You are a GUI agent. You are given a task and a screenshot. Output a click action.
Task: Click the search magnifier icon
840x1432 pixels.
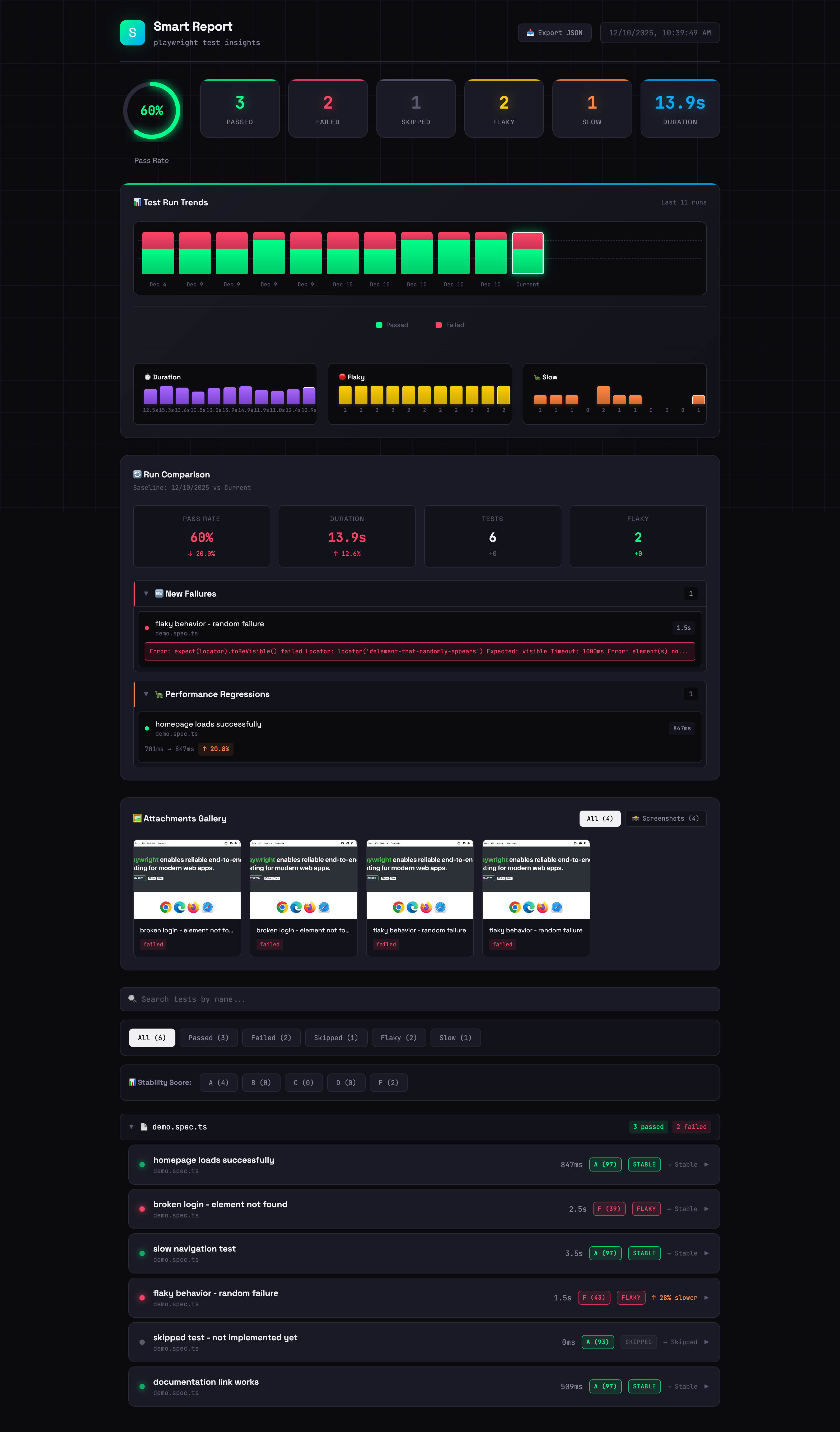pos(132,998)
